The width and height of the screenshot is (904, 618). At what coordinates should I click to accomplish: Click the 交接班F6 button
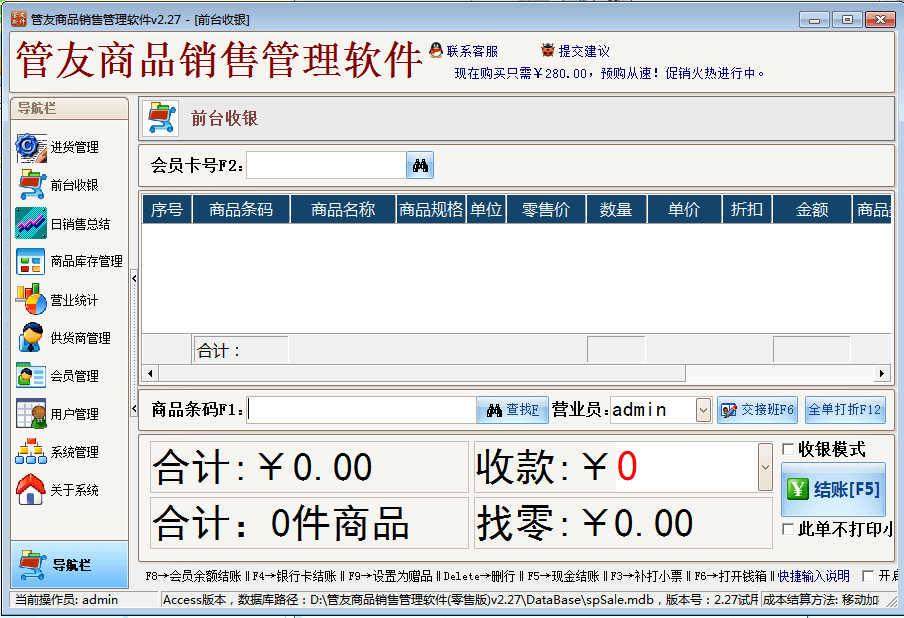coord(757,410)
